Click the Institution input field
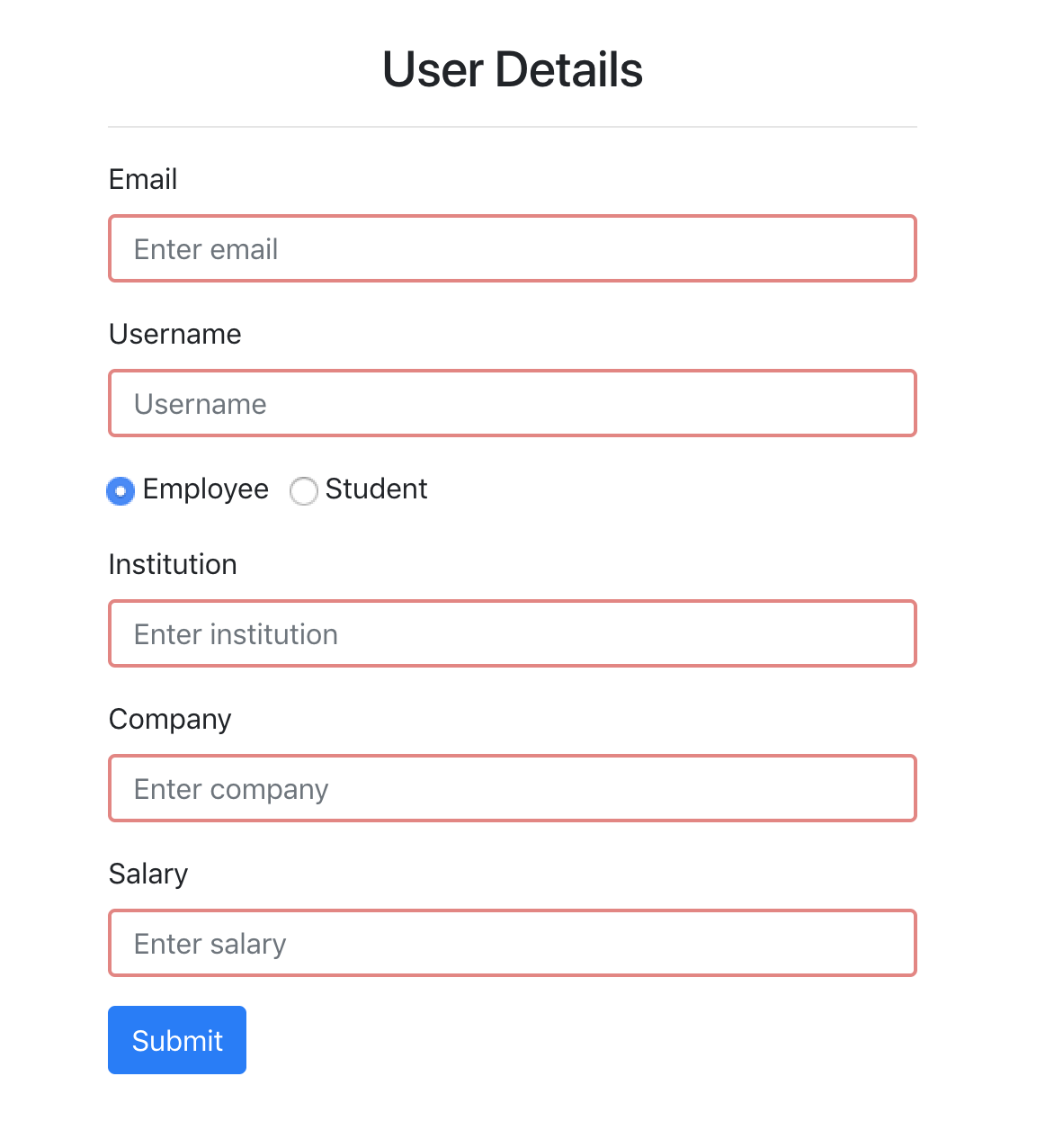The height and width of the screenshot is (1148, 1054). click(513, 633)
